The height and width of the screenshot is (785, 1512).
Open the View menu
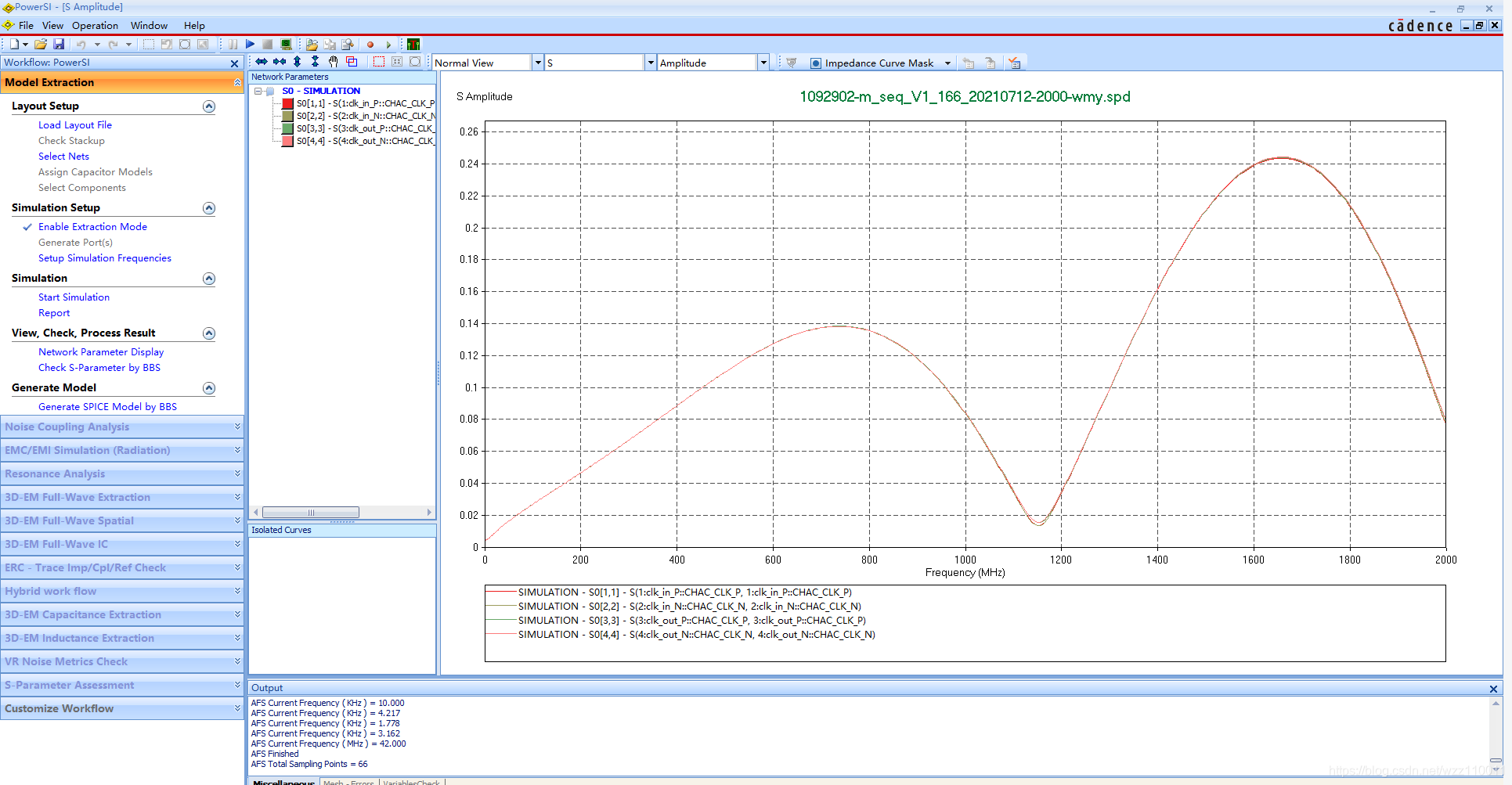click(x=52, y=26)
